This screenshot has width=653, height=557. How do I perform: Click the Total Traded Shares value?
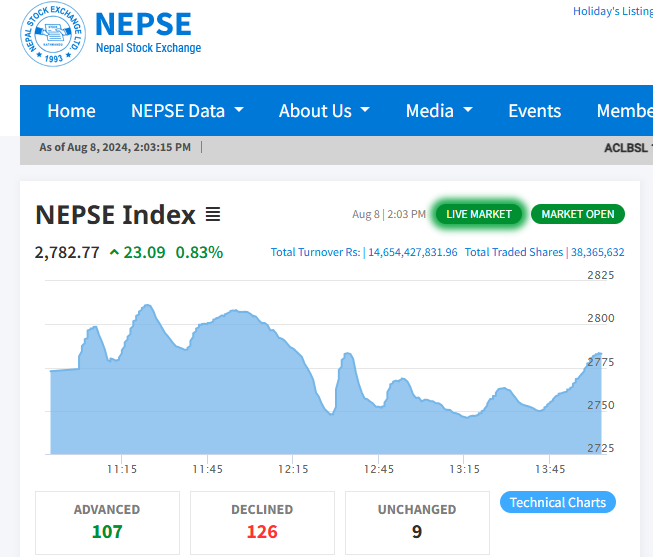(597, 252)
